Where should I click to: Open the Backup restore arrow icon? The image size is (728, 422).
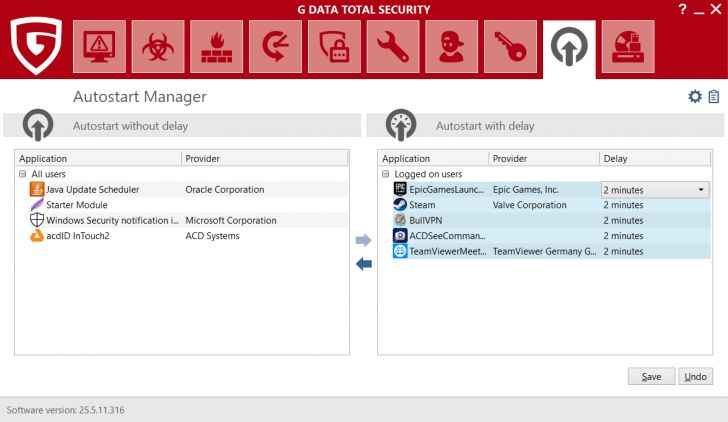pyautogui.click(x=275, y=46)
